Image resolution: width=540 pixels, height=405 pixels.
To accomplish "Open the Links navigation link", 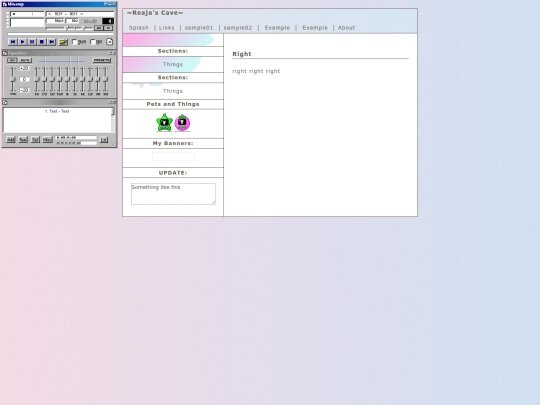I will [167, 28].
